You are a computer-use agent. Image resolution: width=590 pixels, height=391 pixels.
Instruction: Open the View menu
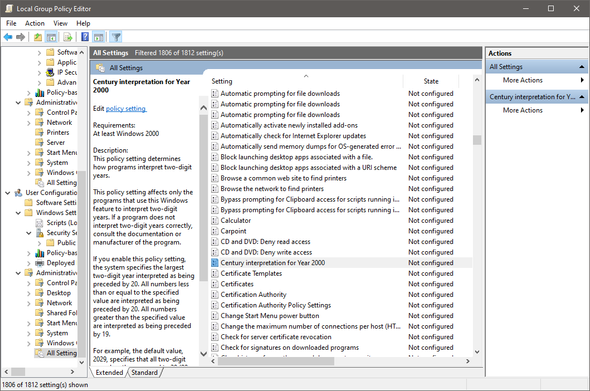pos(60,23)
